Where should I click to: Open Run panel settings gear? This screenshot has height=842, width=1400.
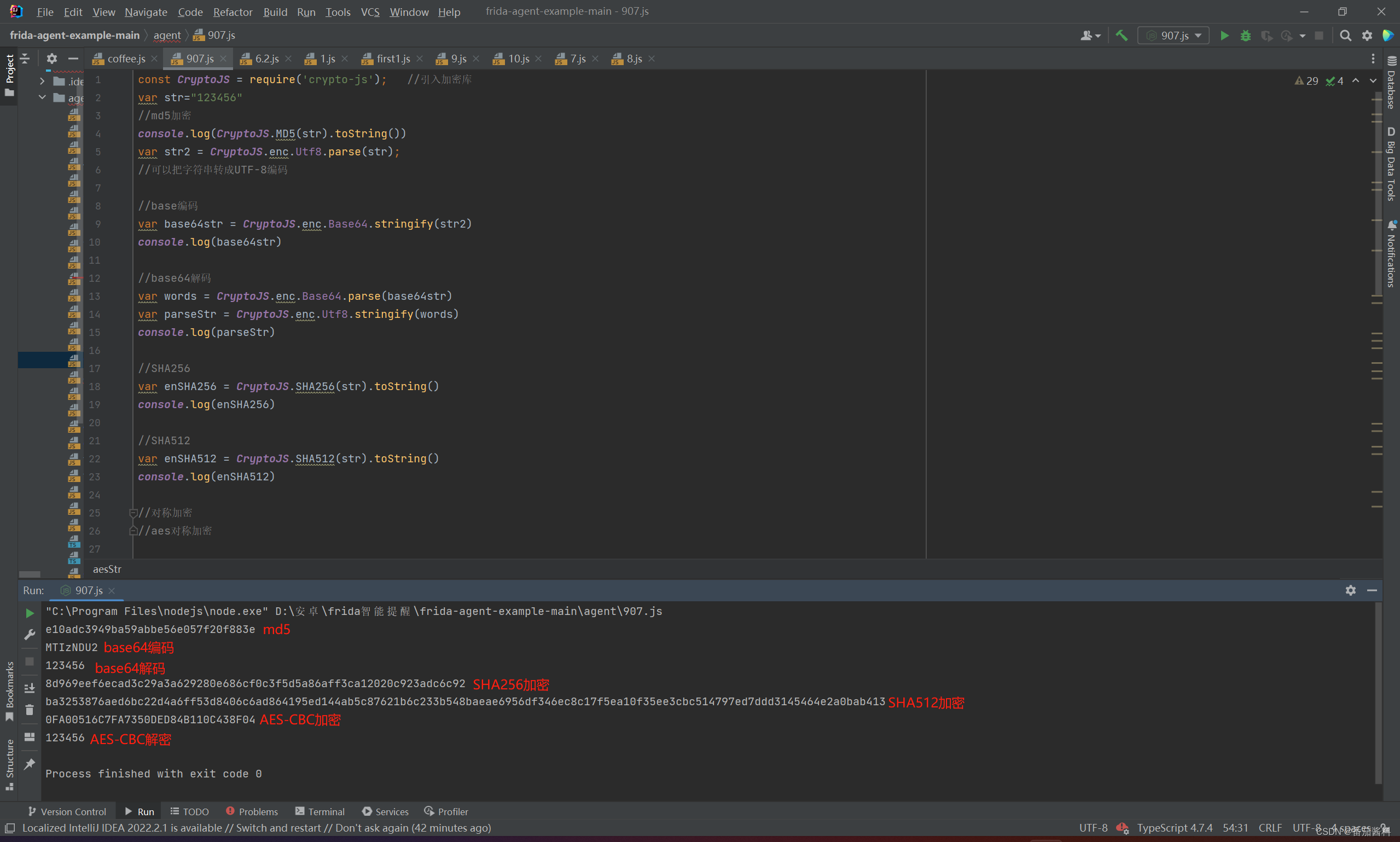[1351, 590]
